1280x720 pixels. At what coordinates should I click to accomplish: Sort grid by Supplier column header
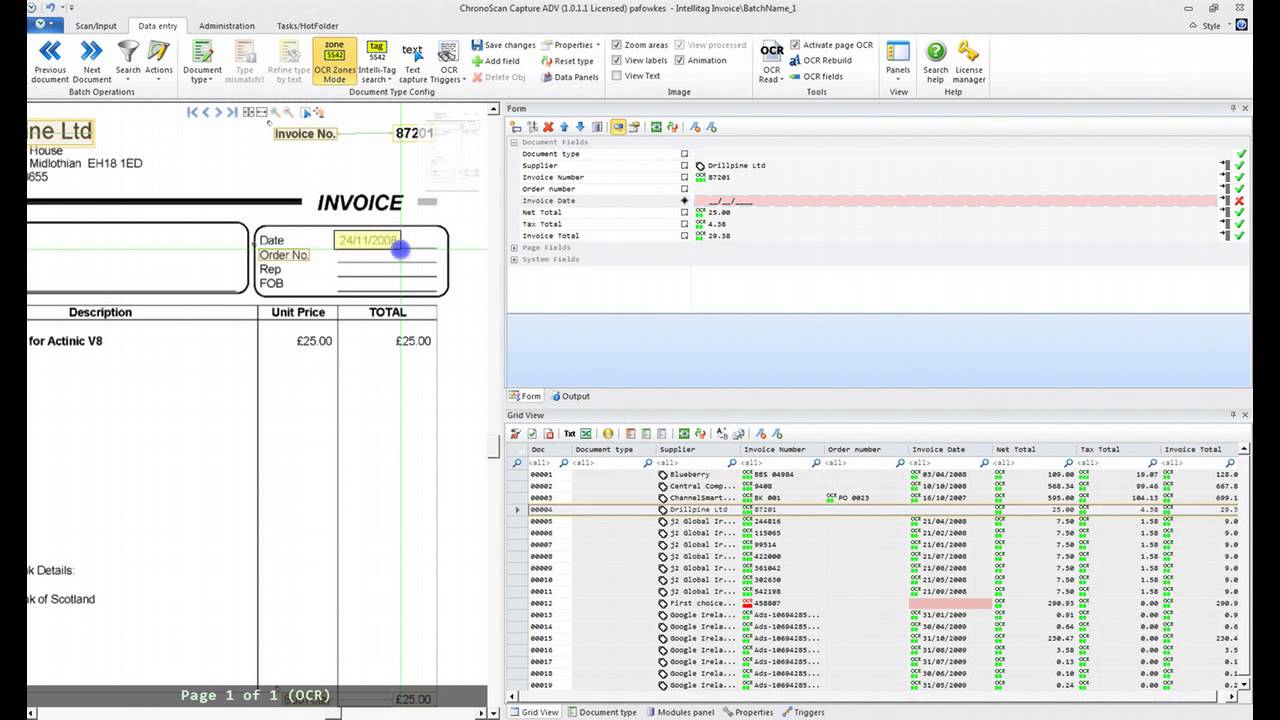click(698, 450)
